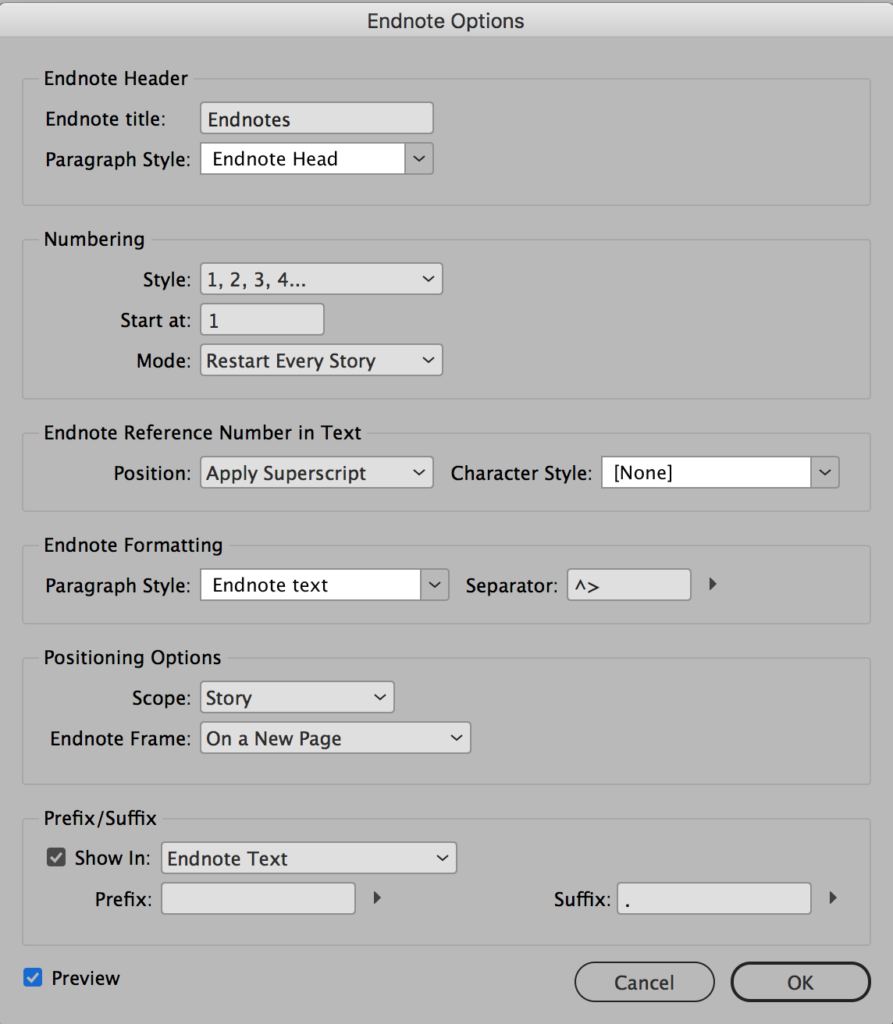Enable the Preview checkbox
The height and width of the screenshot is (1024, 893).
(30, 978)
